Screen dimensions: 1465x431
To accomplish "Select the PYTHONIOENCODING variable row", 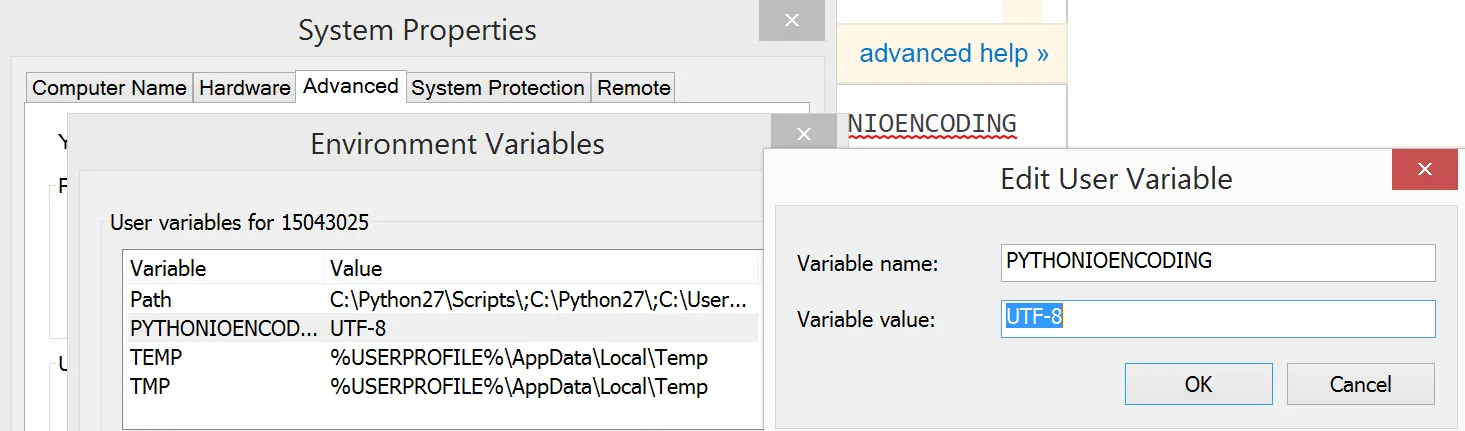I will (440, 328).
